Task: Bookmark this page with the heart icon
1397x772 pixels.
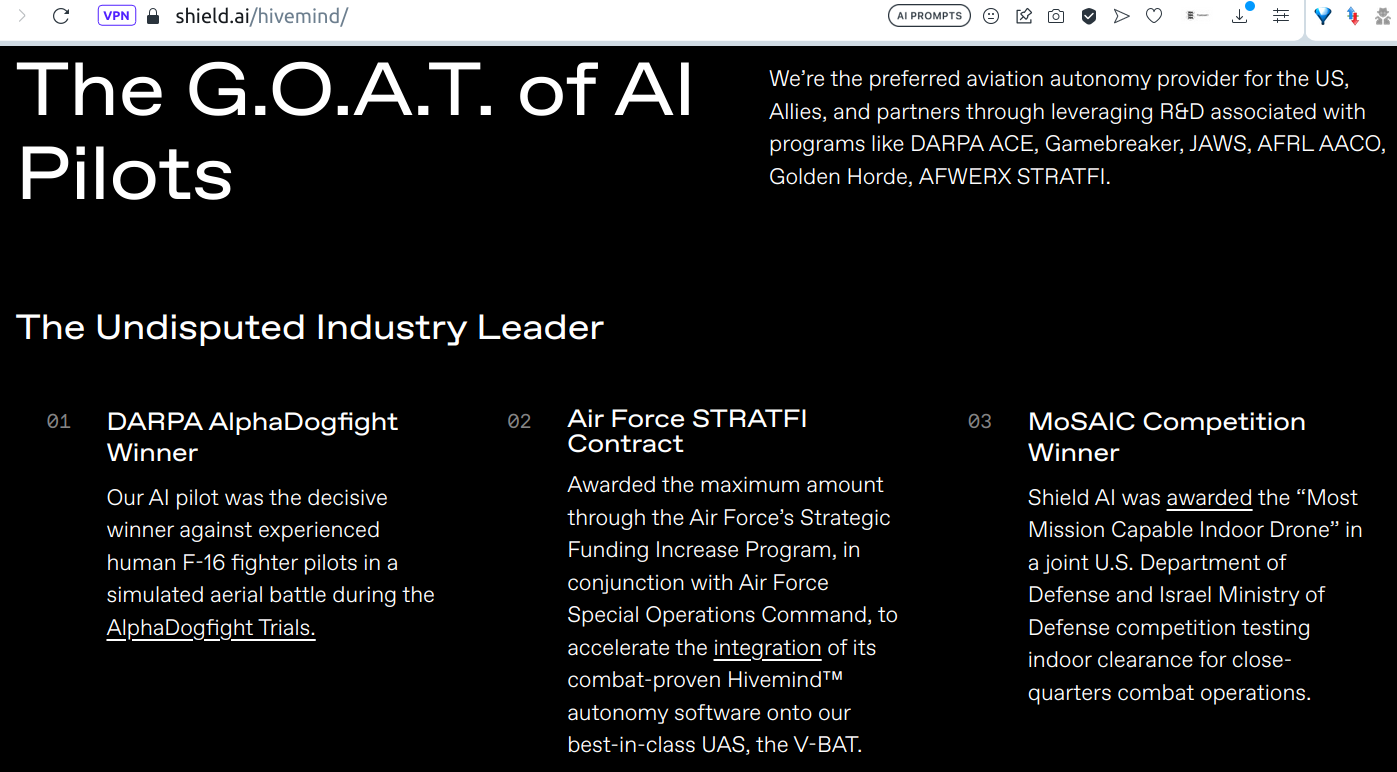Action: 1154,16
